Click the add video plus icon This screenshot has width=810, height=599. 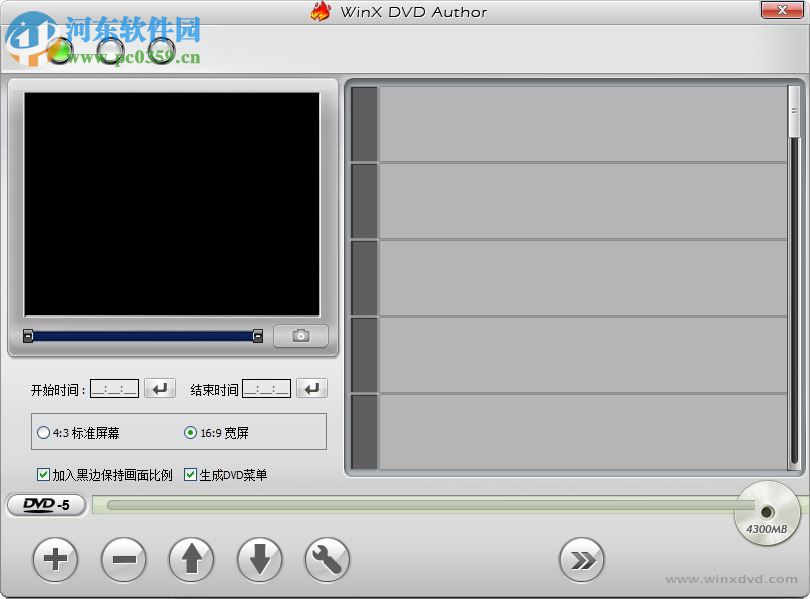click(x=55, y=560)
